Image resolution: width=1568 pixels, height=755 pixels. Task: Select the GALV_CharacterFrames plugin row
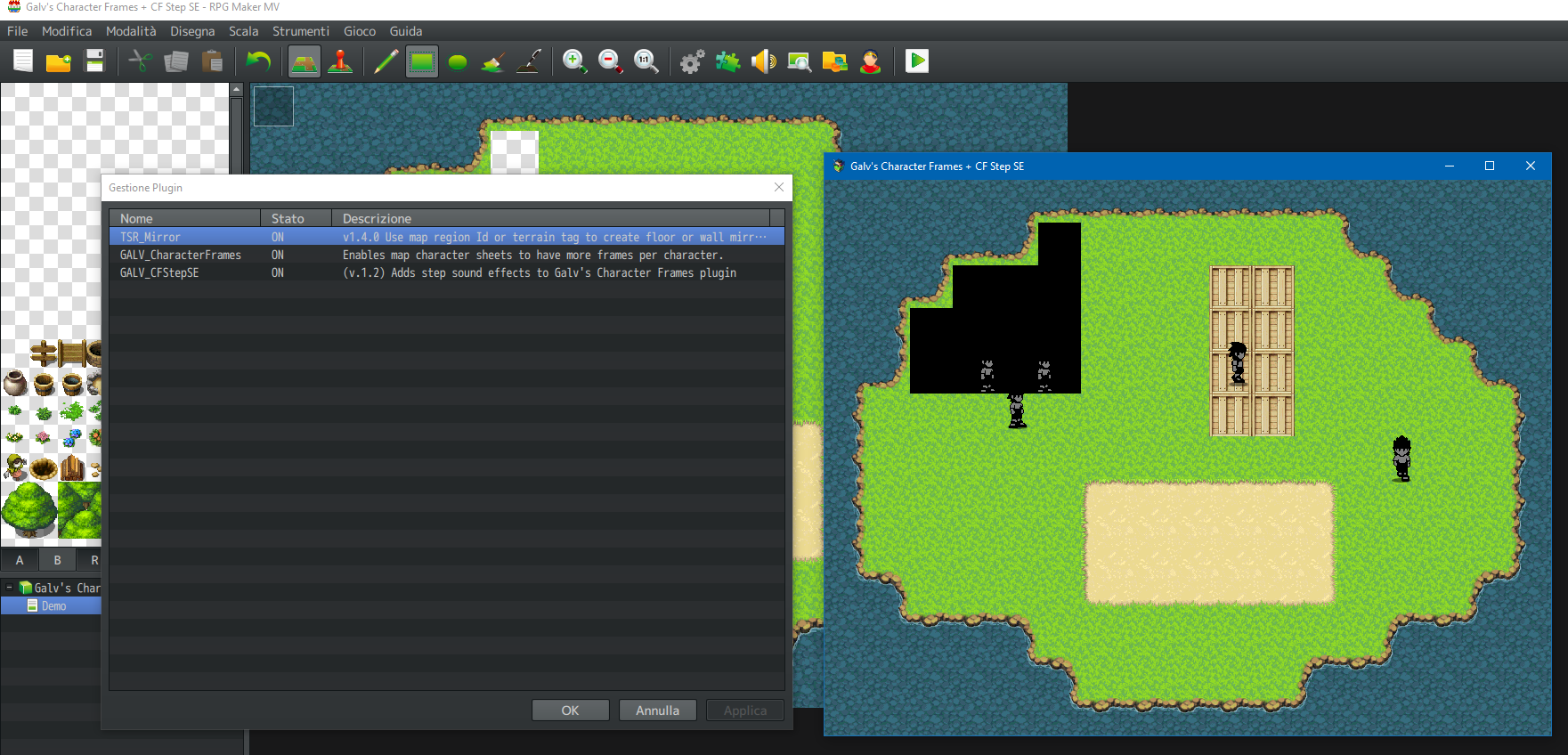coord(447,255)
